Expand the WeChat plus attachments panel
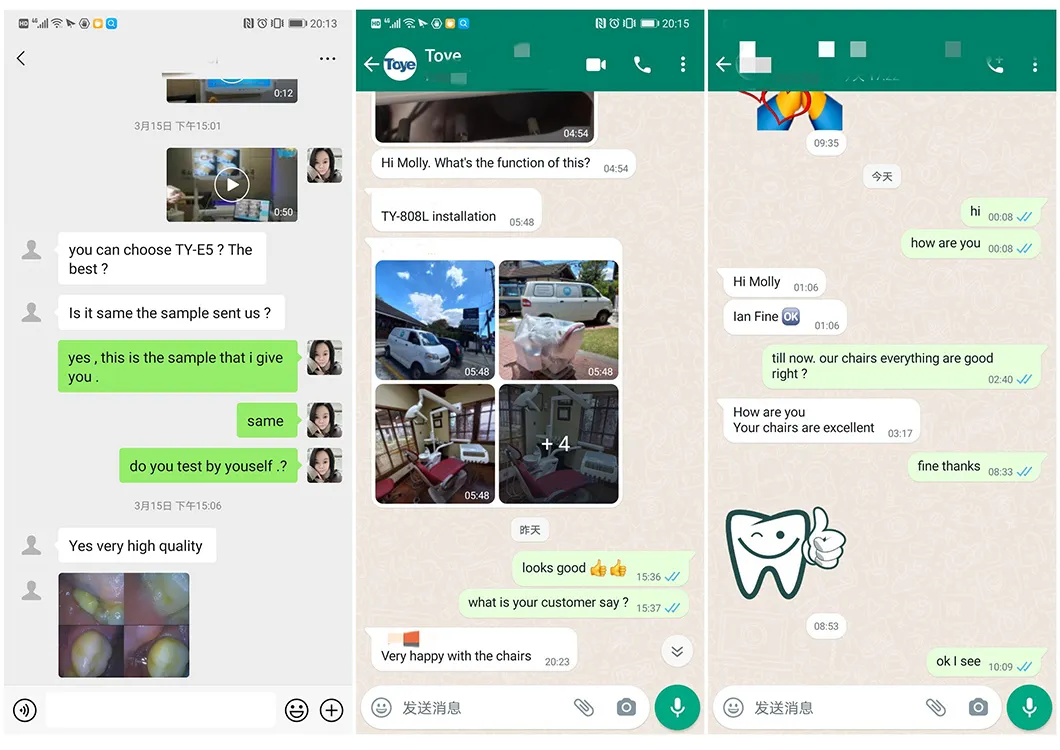 (331, 710)
